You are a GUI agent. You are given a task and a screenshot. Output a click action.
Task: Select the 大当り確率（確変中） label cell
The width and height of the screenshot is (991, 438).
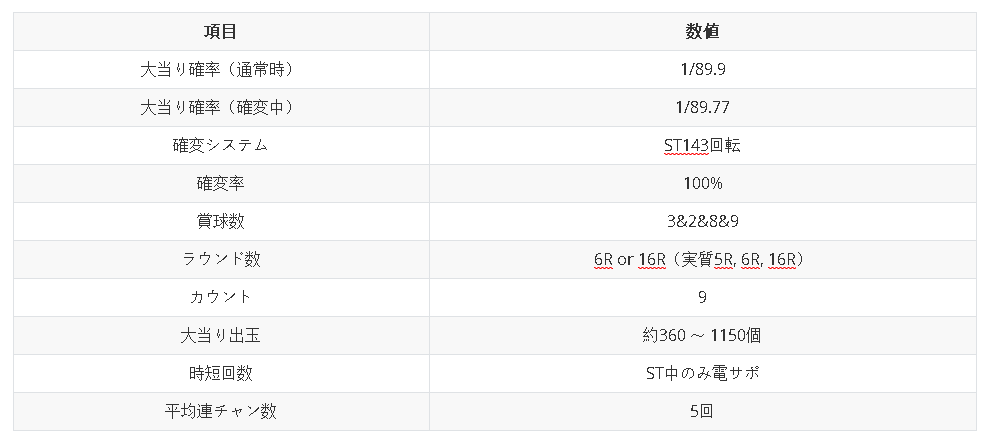coord(220,108)
